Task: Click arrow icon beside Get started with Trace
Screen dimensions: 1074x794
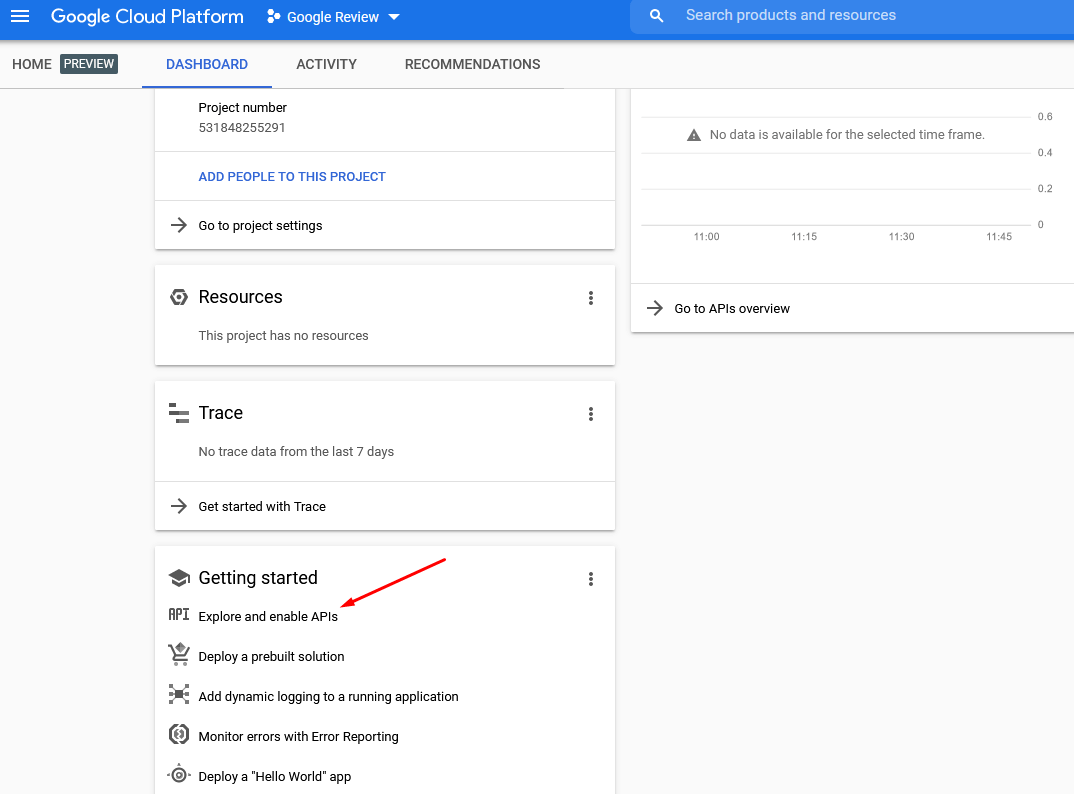Action: 179,506
